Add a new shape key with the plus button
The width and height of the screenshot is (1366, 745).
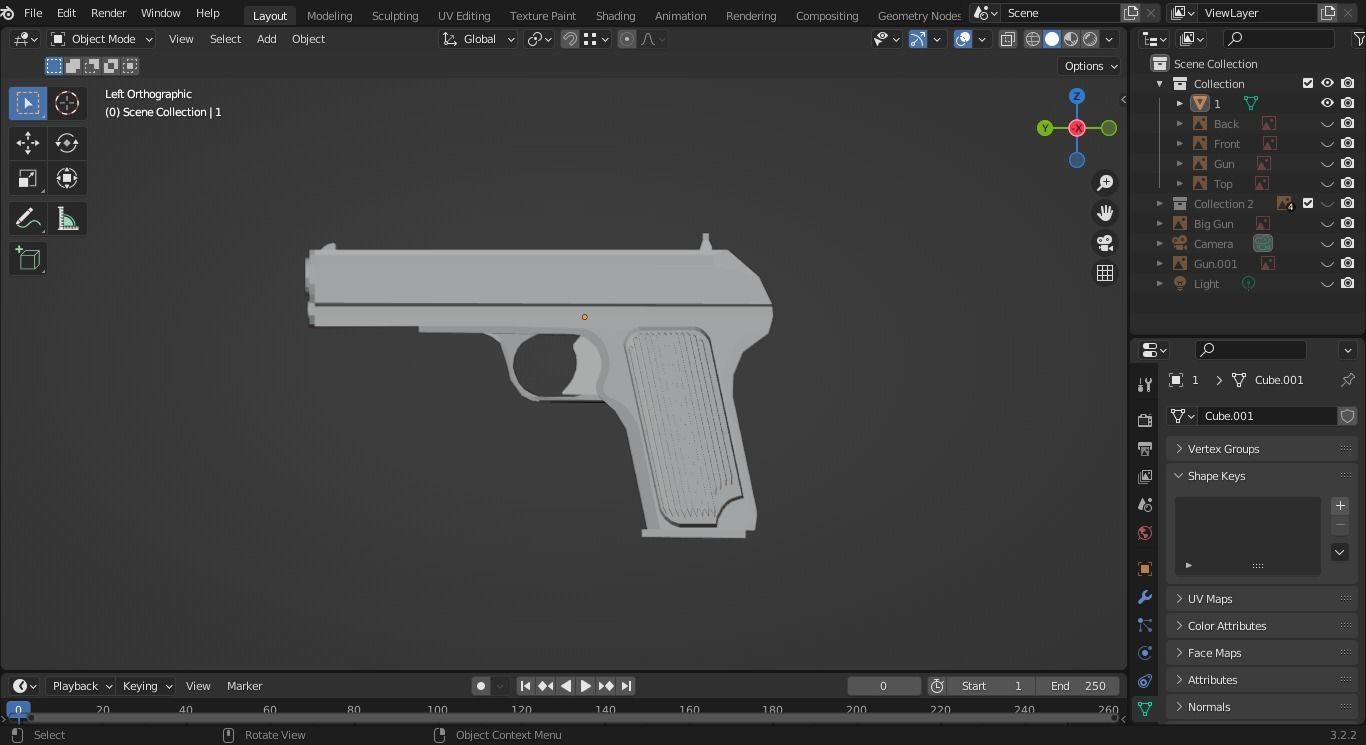click(x=1340, y=506)
